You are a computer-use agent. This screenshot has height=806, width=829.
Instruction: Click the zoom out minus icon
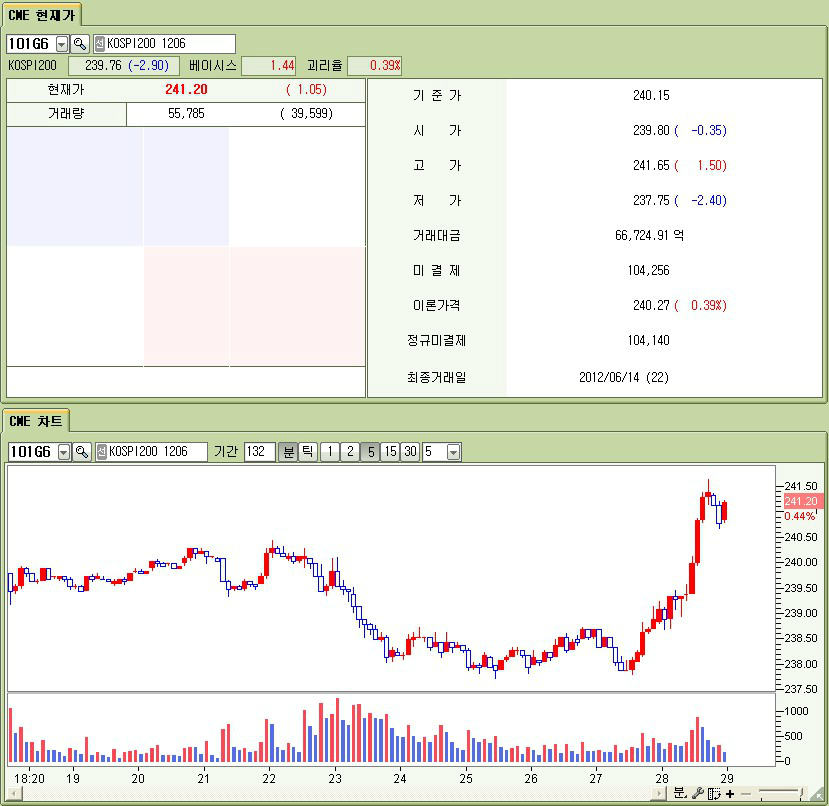coord(745,793)
